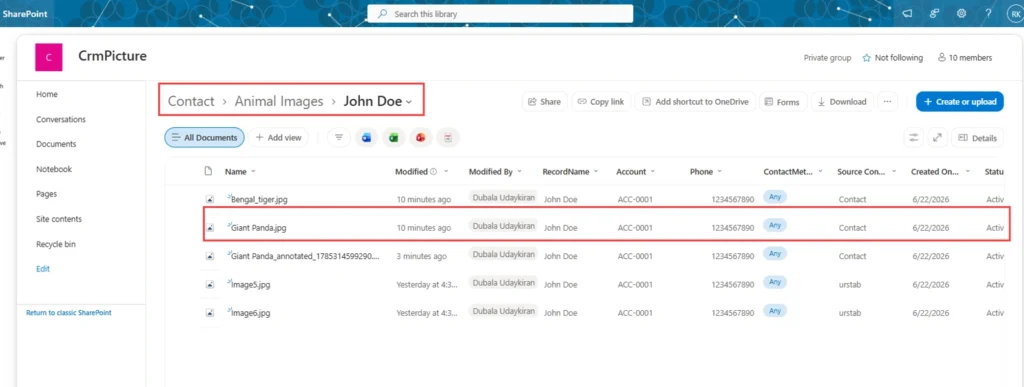The height and width of the screenshot is (387, 1024).
Task: Open the megaphone announcements icon in header
Action: click(x=907, y=13)
